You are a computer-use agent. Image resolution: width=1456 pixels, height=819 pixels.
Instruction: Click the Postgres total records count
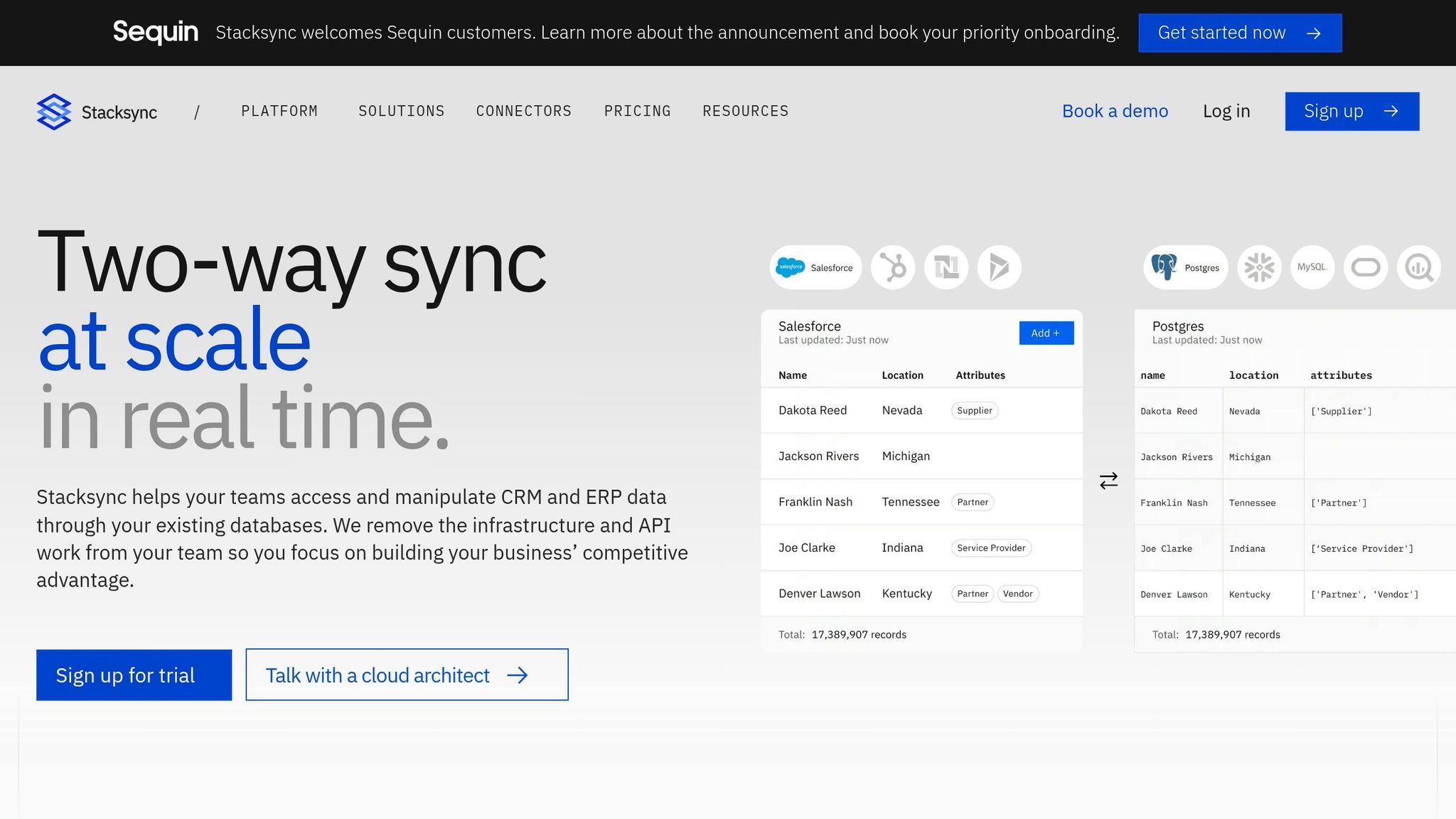(x=1233, y=635)
